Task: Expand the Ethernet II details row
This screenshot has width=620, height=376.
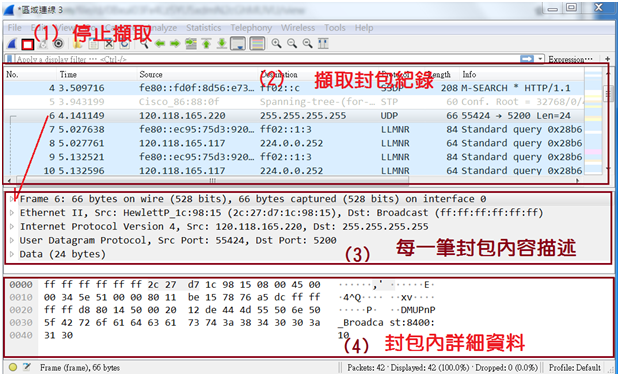Action: pyautogui.click(x=12, y=213)
